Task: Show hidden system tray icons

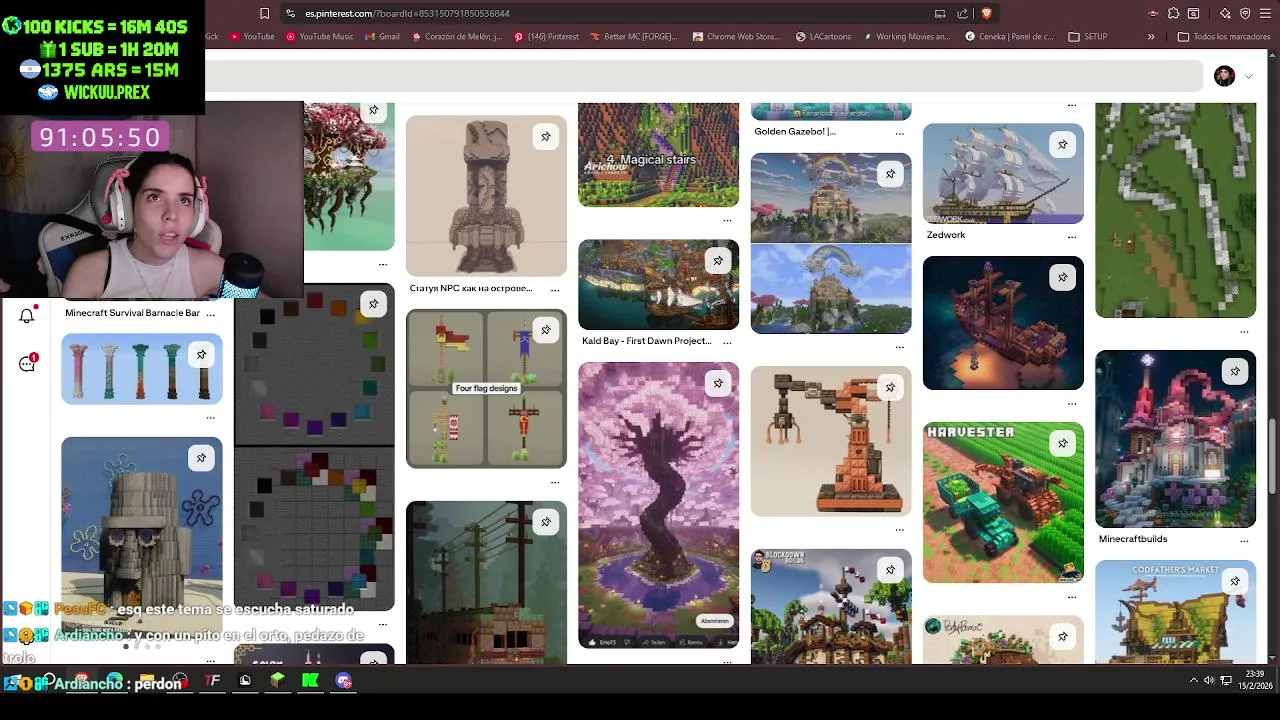Action: point(1193,681)
